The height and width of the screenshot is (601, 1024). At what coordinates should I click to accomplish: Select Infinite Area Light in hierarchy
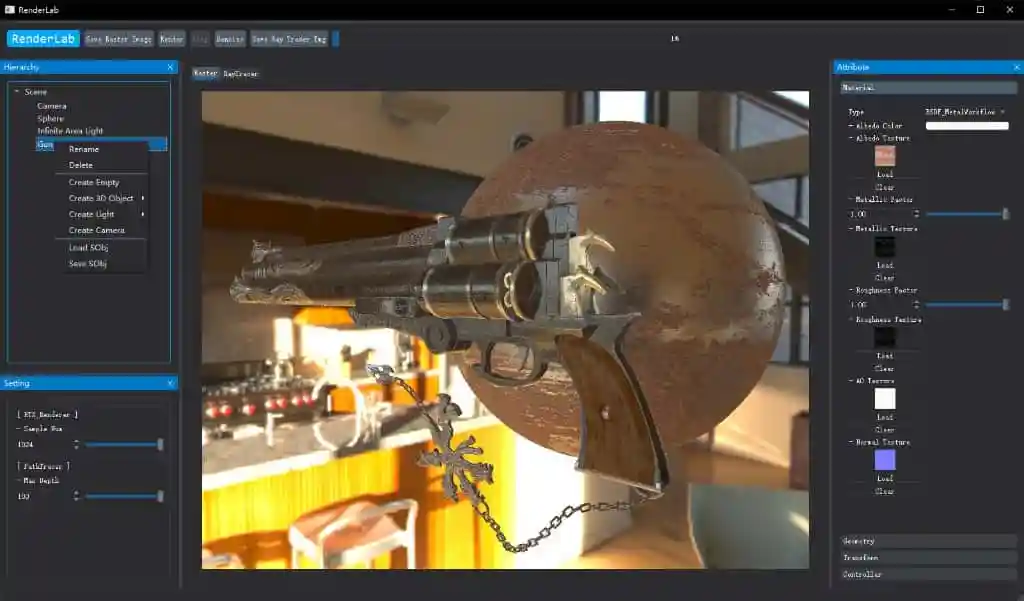[x=70, y=131]
